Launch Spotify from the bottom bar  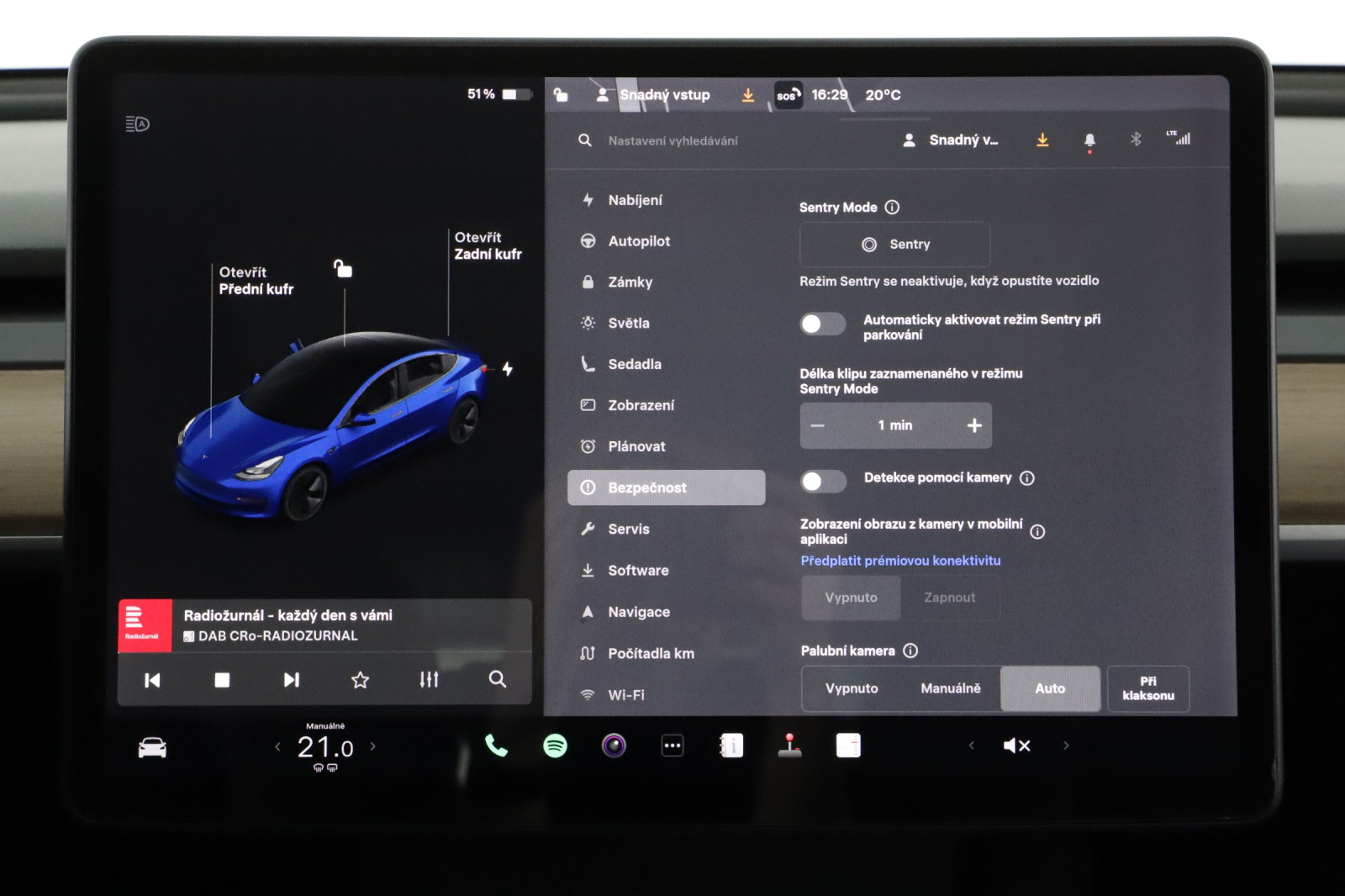pos(555,746)
